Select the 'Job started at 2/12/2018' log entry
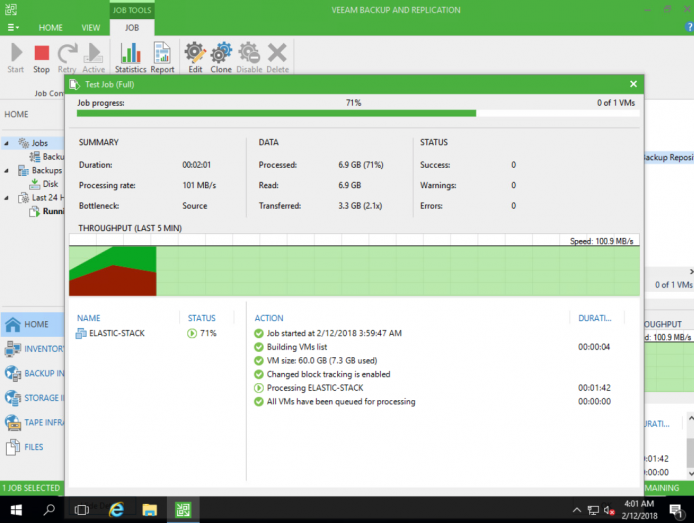 pyautogui.click(x=334, y=333)
